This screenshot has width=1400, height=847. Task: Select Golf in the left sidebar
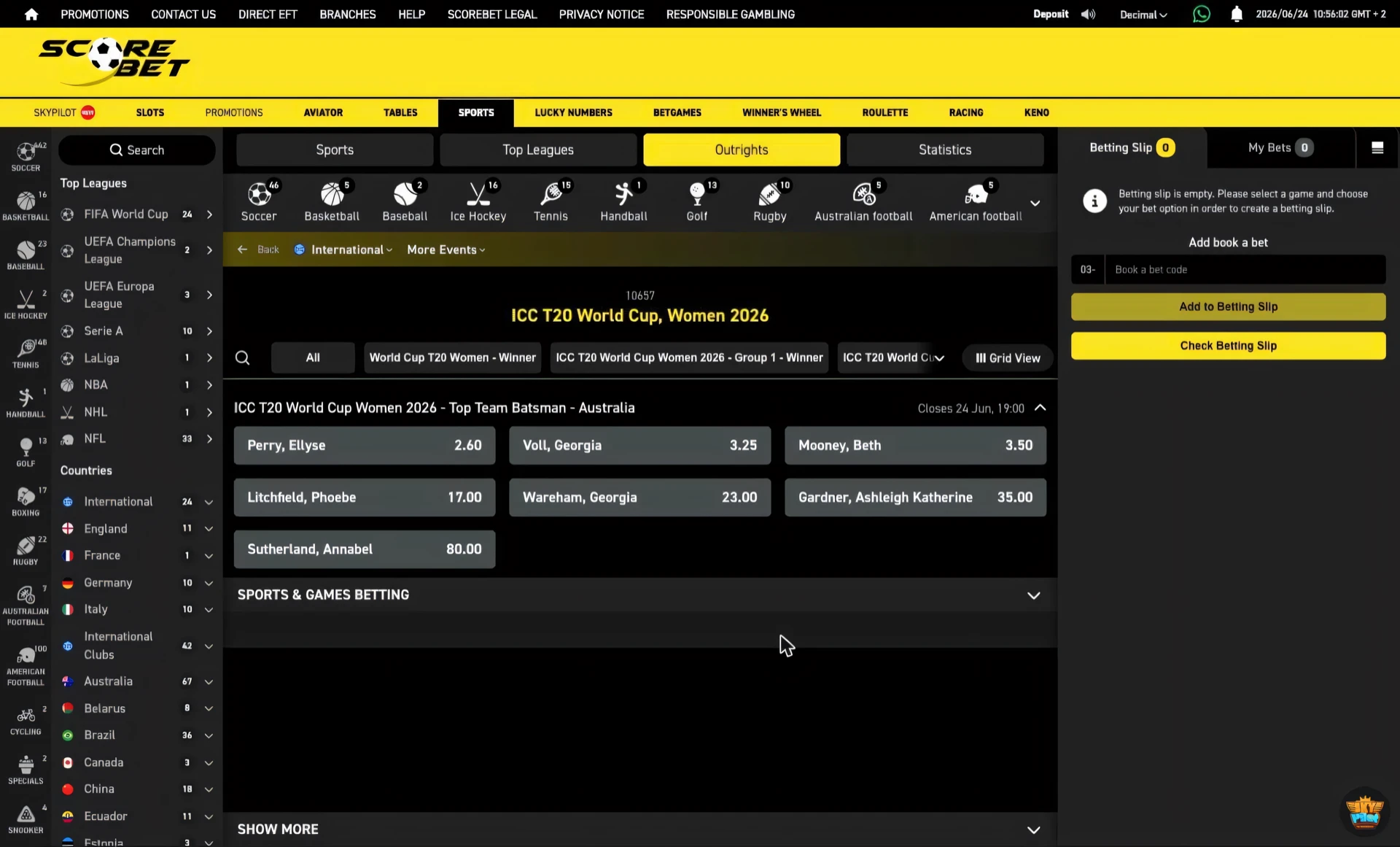26,452
